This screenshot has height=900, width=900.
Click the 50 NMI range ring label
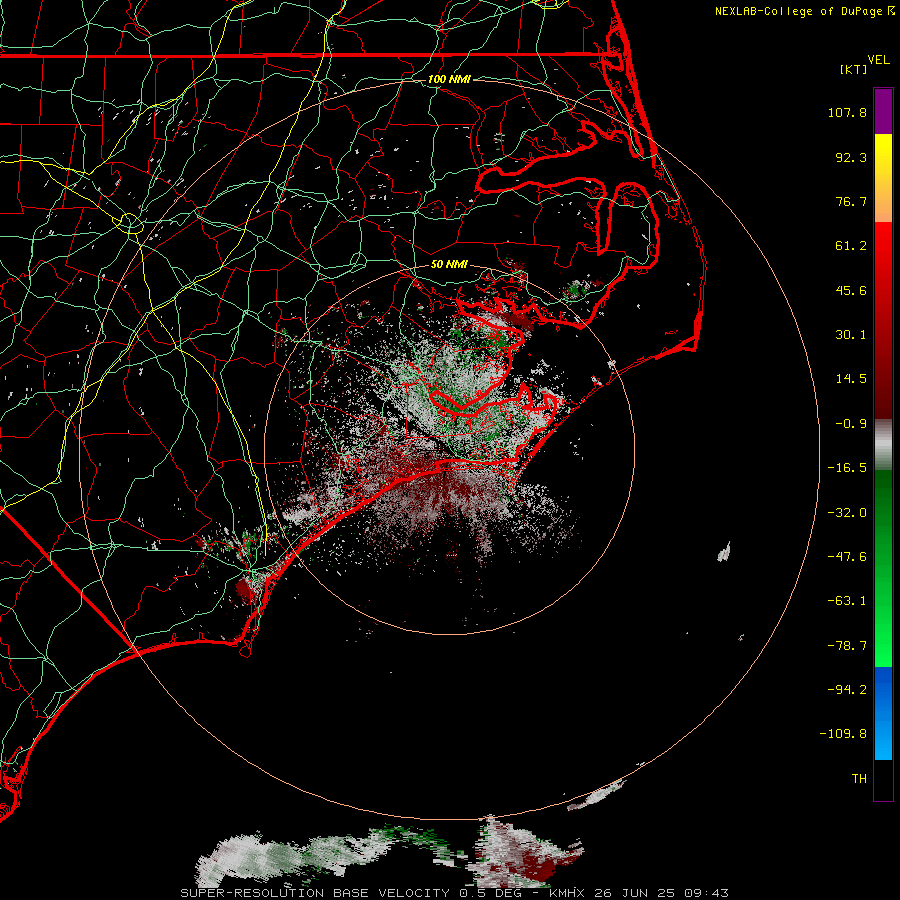coord(449,265)
